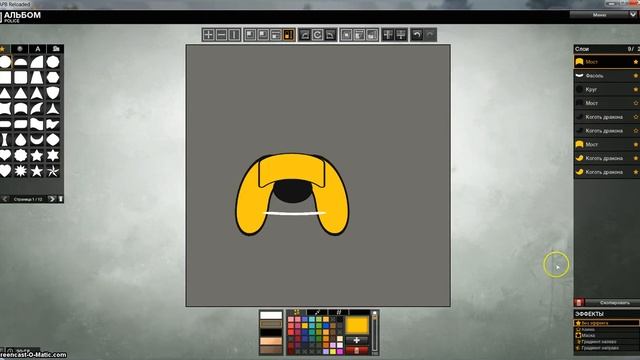
Task: Click the horizontal alignment toolbar icon
Action: [401, 35]
